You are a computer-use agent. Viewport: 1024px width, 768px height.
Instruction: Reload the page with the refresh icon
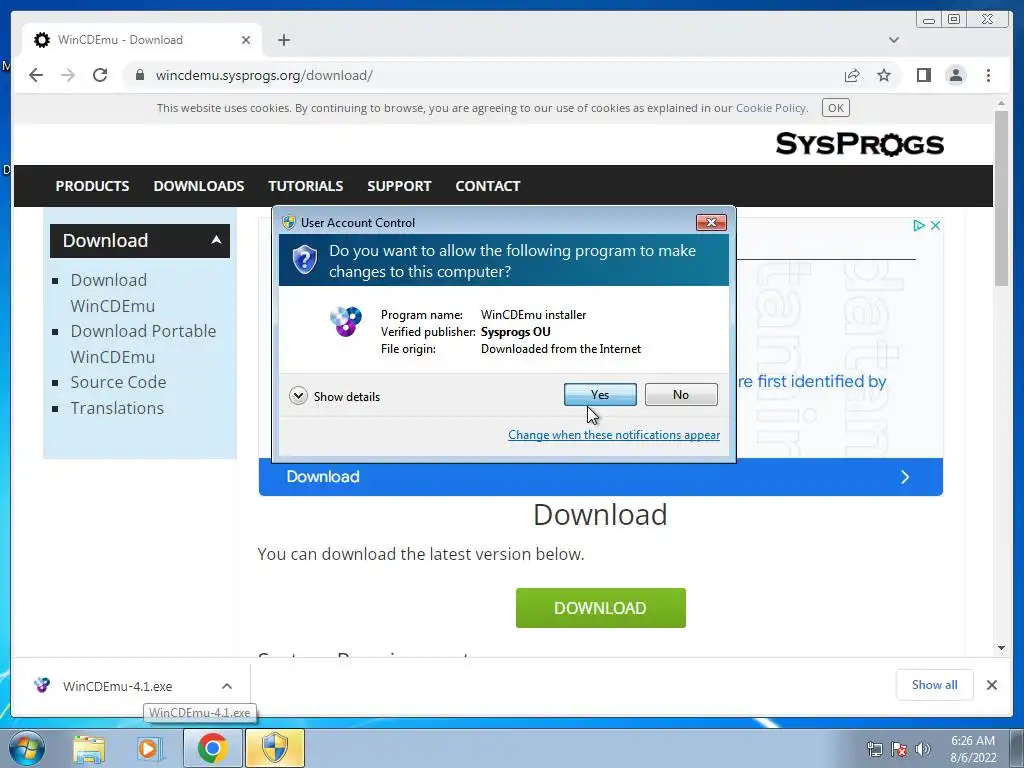point(100,75)
